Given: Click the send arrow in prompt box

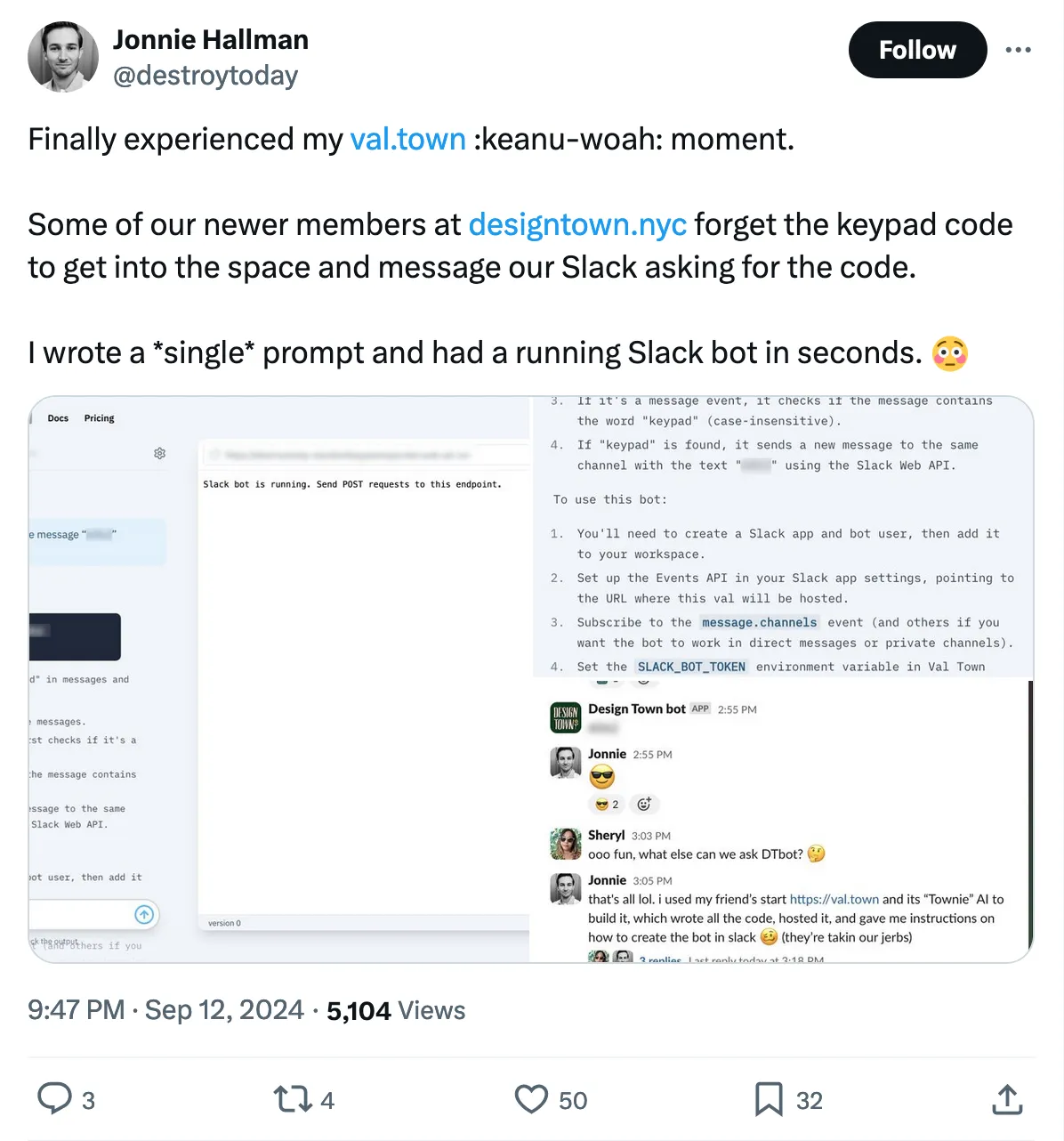Looking at the screenshot, I should [144, 914].
